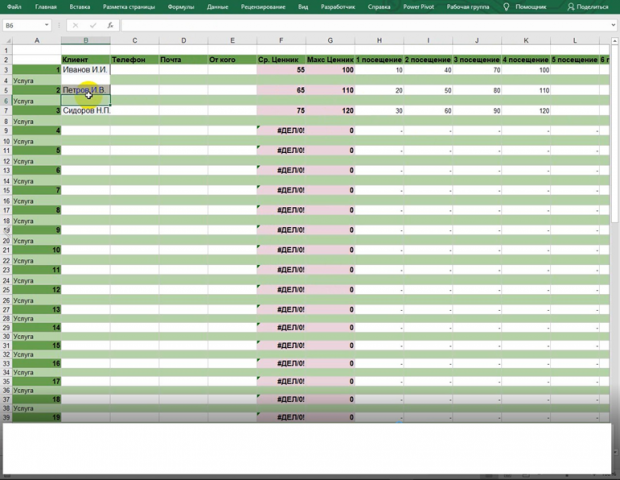Select column B header
Image resolution: width=620 pixels, height=480 pixels.
pos(86,40)
